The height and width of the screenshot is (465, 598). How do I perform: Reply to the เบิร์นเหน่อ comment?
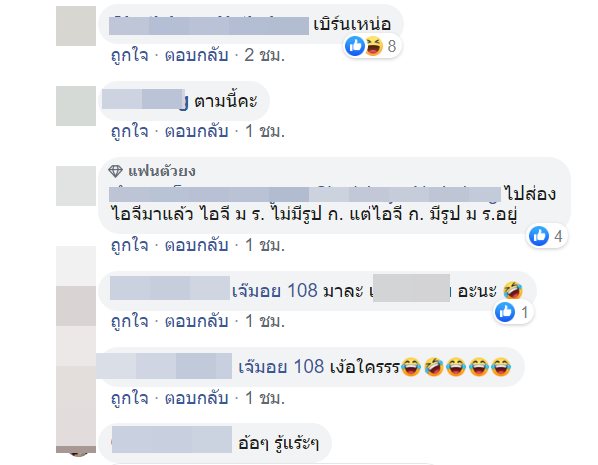[196, 56]
